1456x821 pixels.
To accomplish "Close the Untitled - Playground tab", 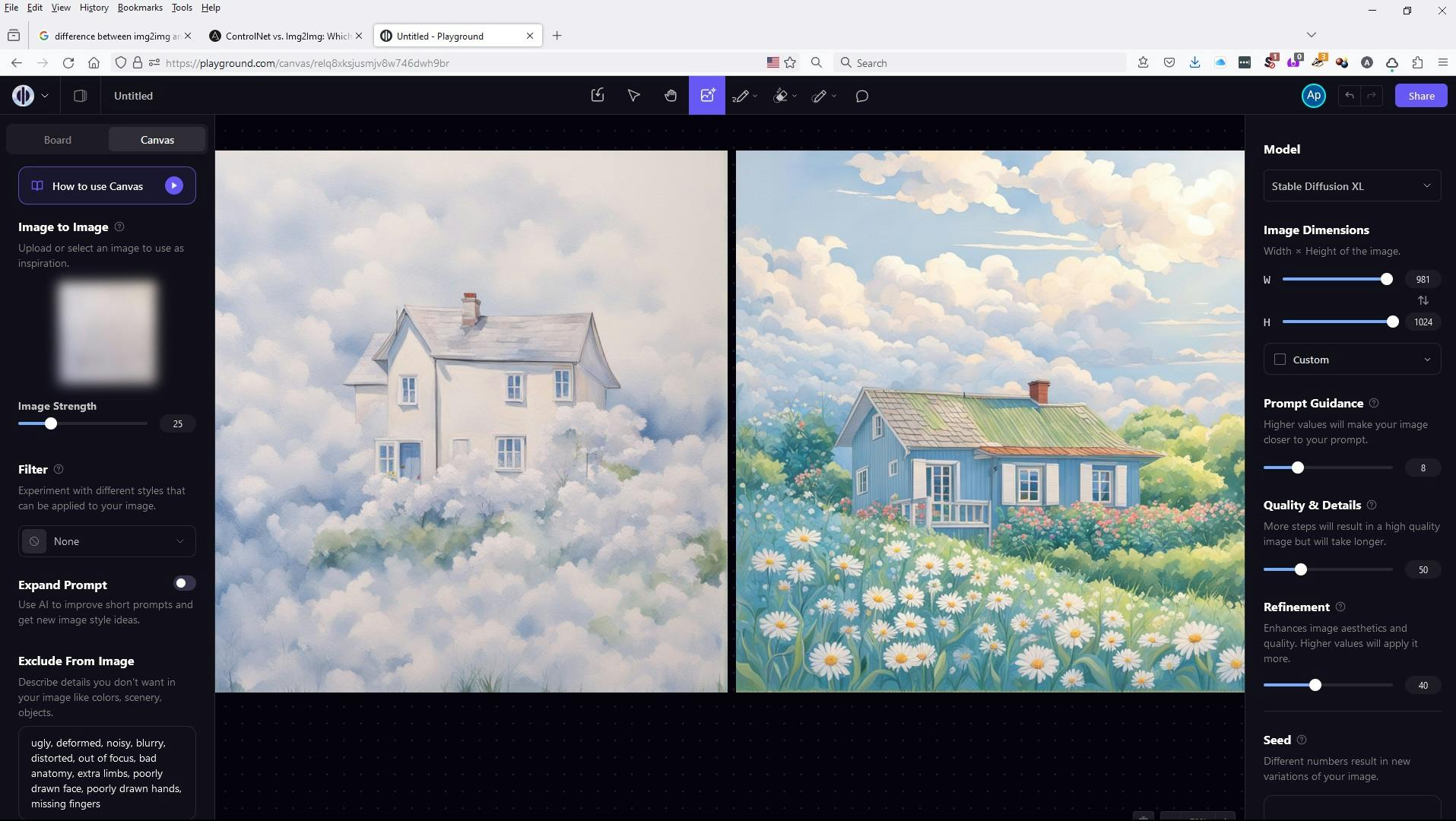I will coord(530,36).
